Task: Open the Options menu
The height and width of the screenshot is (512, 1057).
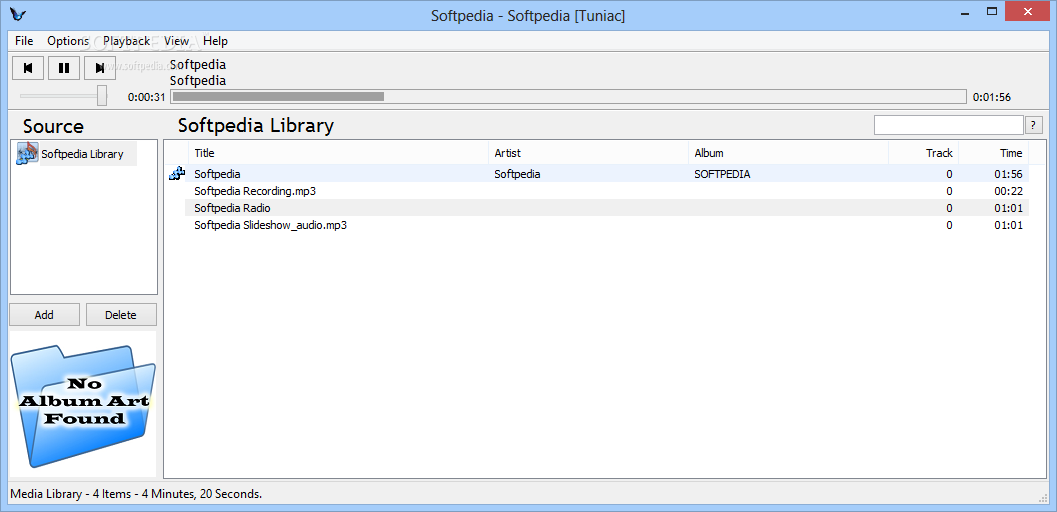Action: pyautogui.click(x=68, y=40)
